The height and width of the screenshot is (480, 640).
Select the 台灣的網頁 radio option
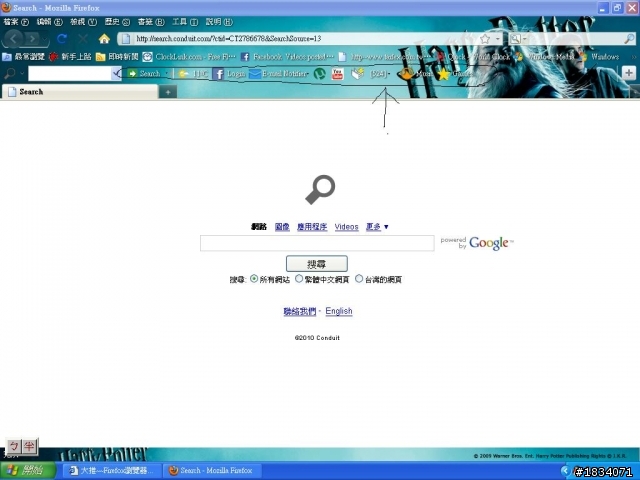[x=359, y=279]
